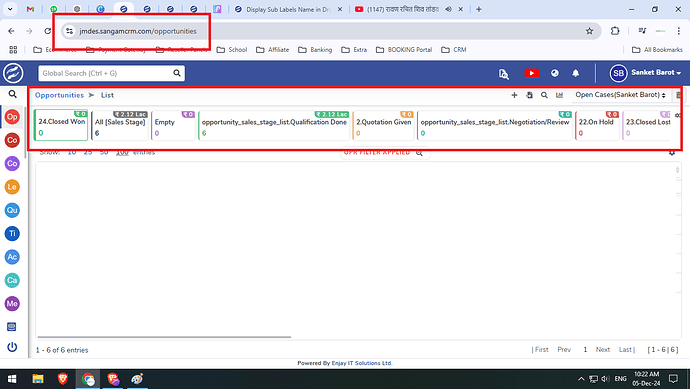Select the '24.Closed Won' stage card
This screenshot has height=389, width=690.
(61, 125)
